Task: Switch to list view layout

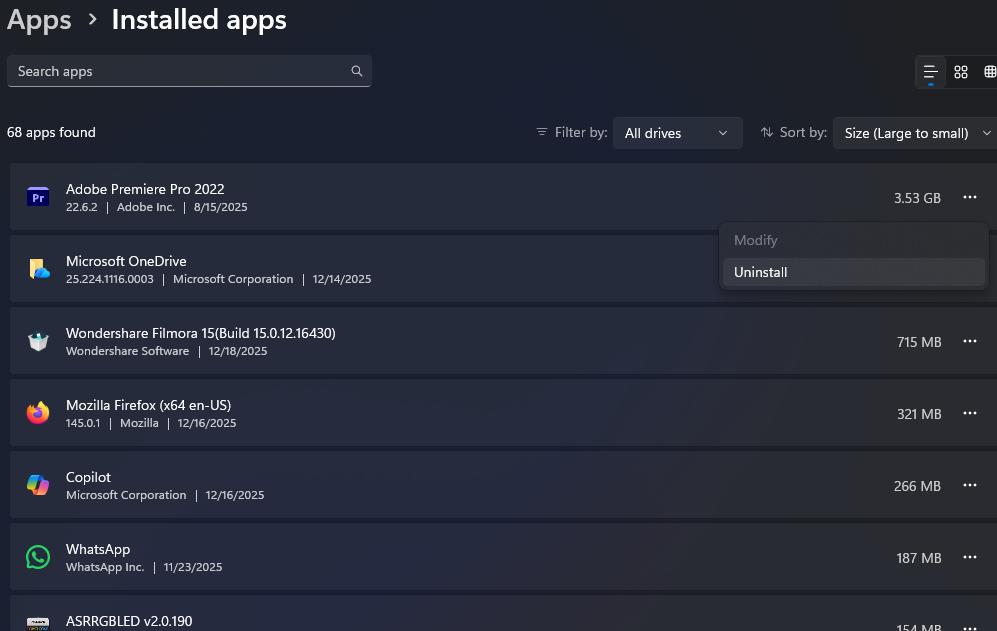Action: 931,72
